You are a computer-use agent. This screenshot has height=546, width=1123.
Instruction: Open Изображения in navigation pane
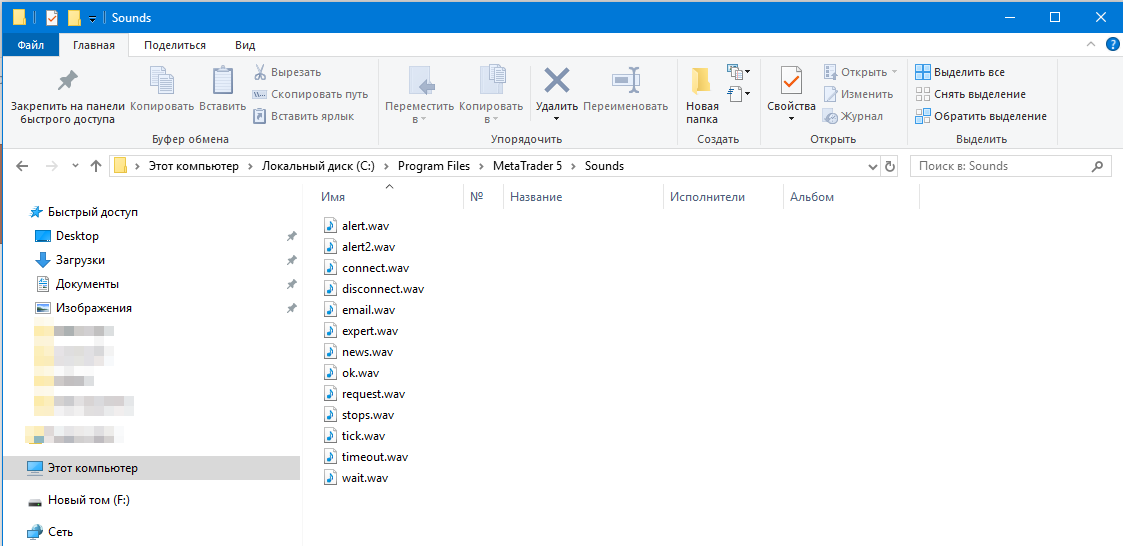tap(93, 308)
